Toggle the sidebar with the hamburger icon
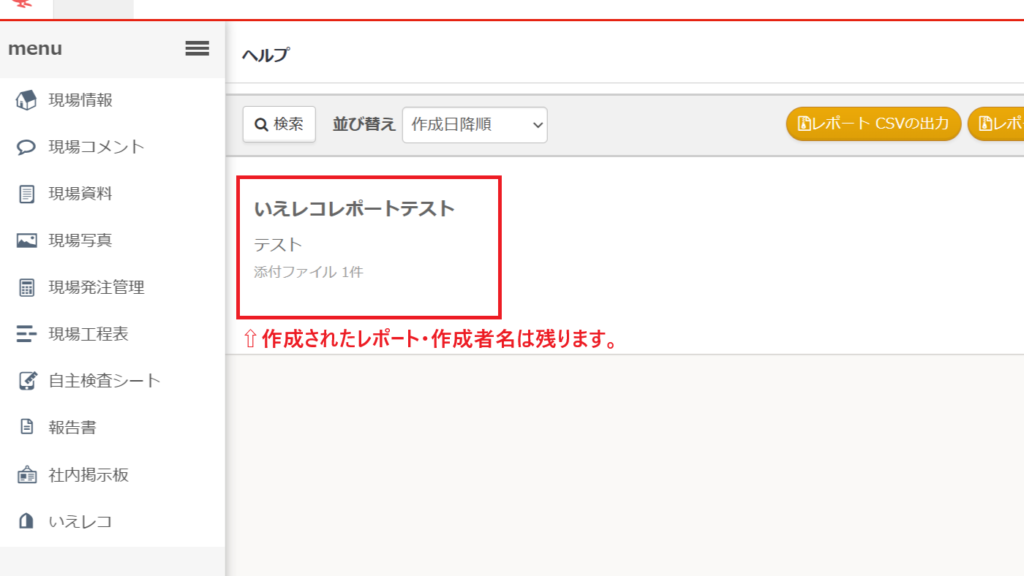This screenshot has height=576, width=1024. (197, 48)
